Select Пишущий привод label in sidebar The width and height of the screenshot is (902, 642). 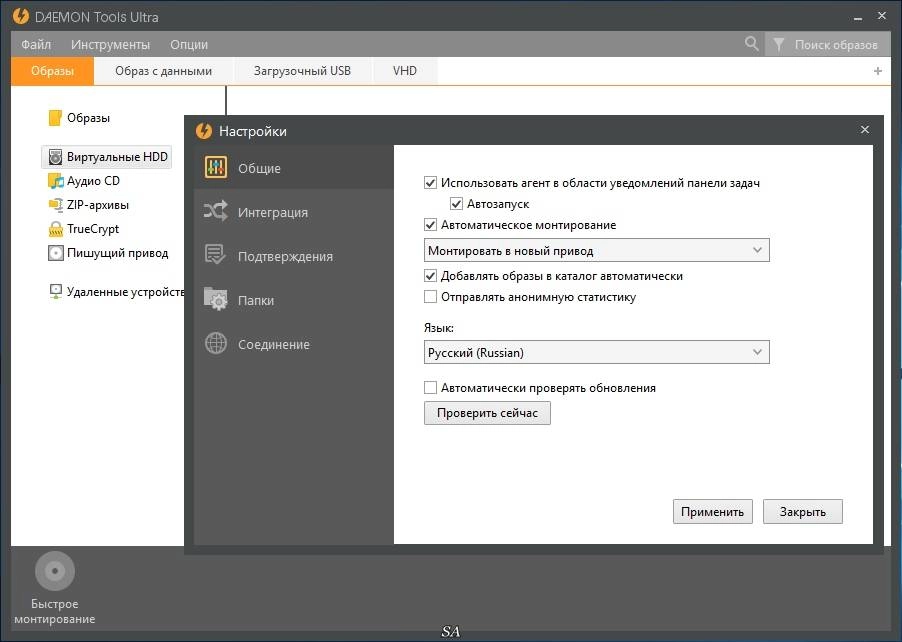click(117, 253)
